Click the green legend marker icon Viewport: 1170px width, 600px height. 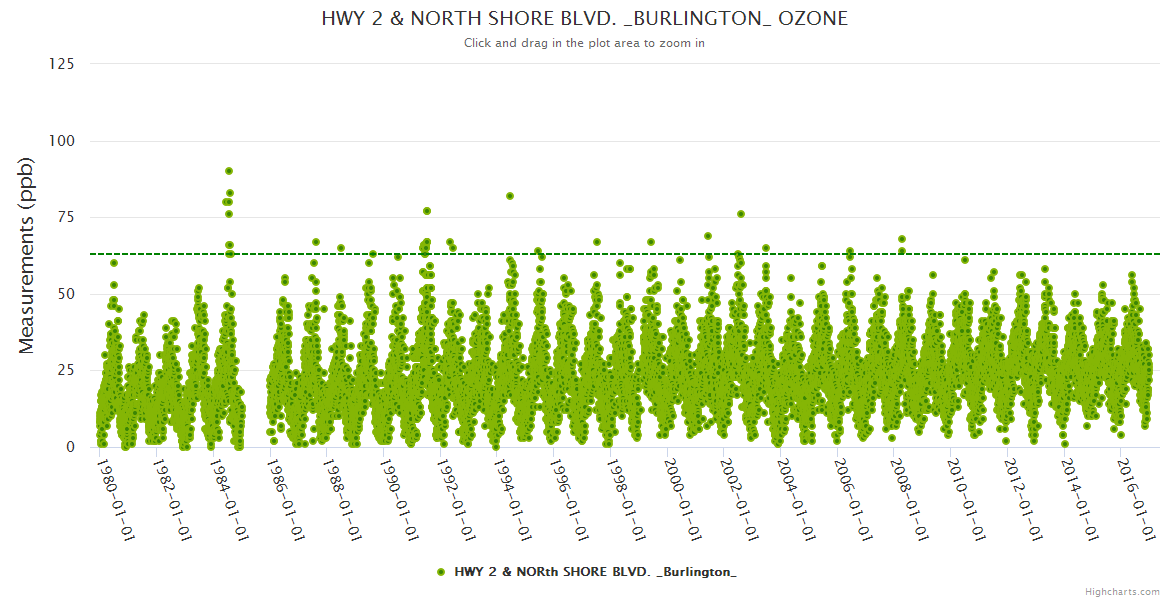441,572
